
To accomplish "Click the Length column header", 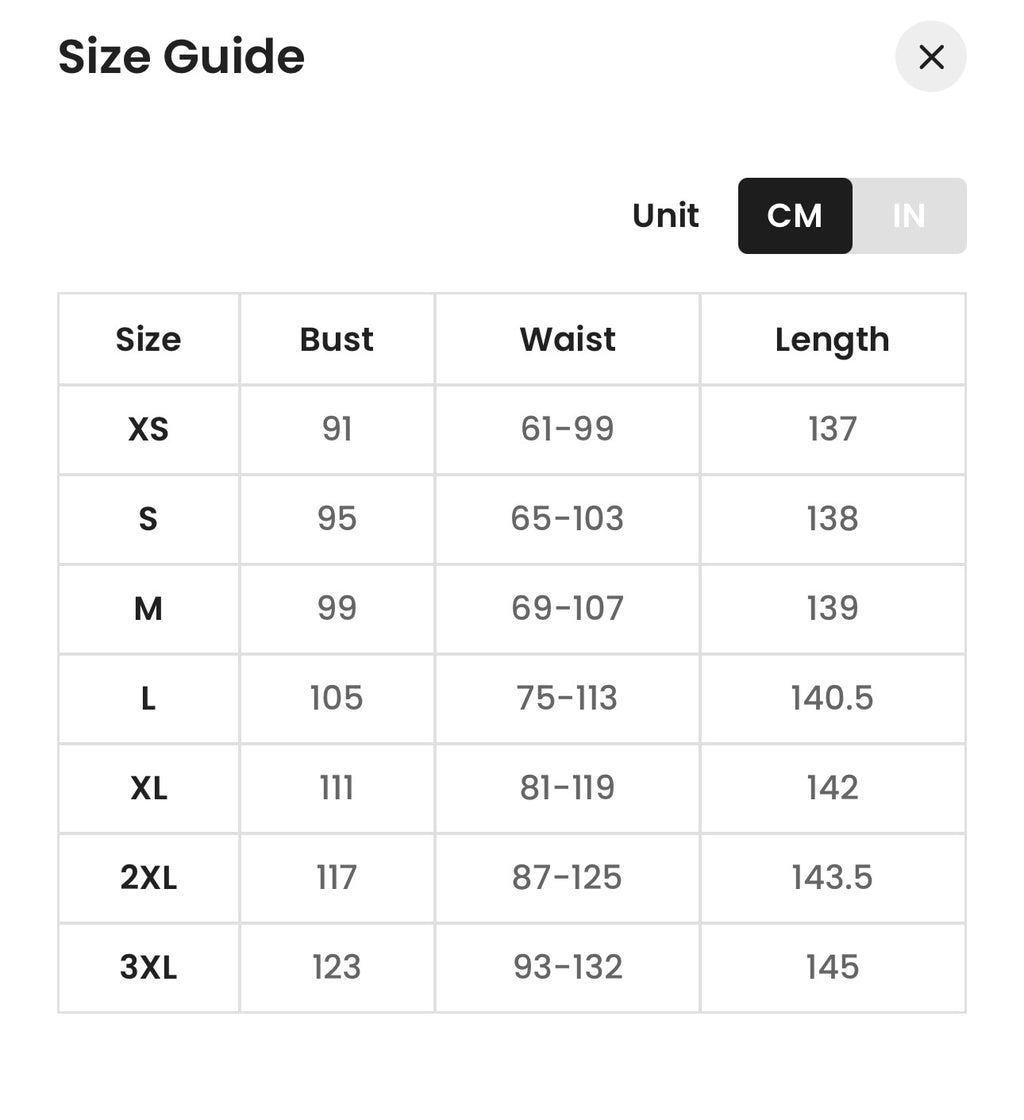I will click(x=833, y=339).
